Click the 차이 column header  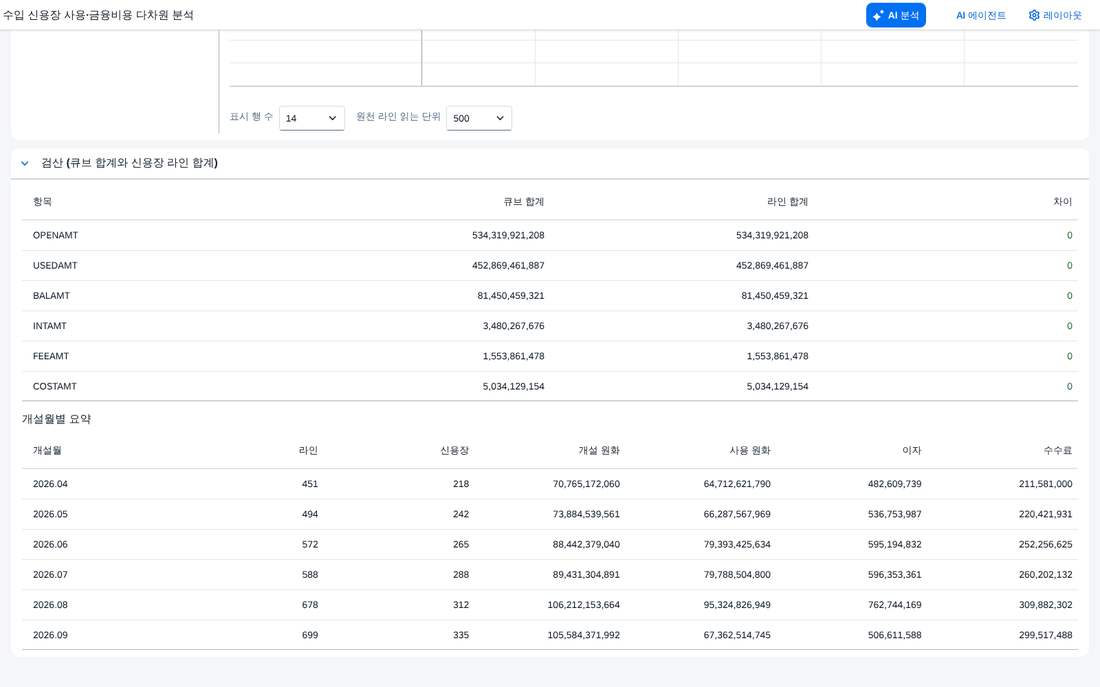pos(1063,201)
